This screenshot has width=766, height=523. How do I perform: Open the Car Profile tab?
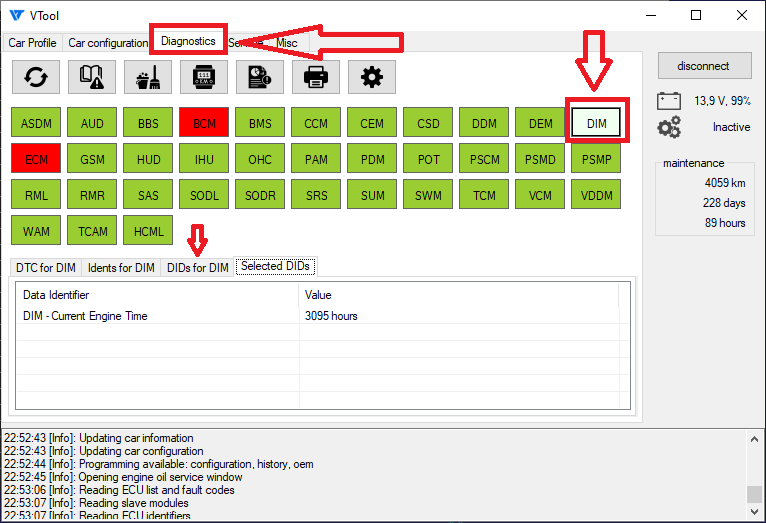point(32,43)
